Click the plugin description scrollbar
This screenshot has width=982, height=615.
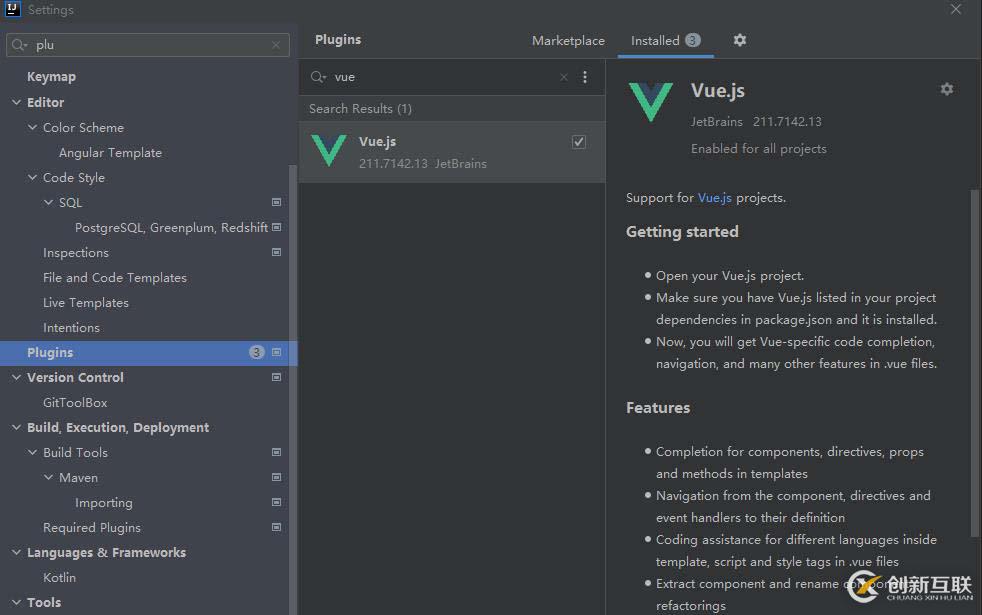(x=974, y=363)
